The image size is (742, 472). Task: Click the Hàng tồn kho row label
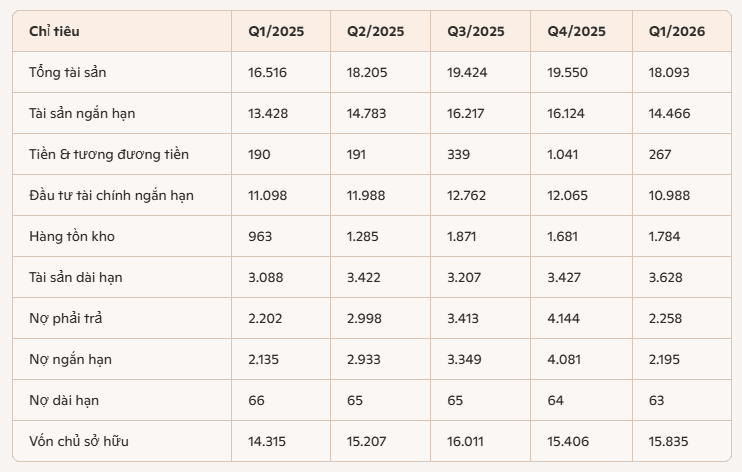coord(72,236)
